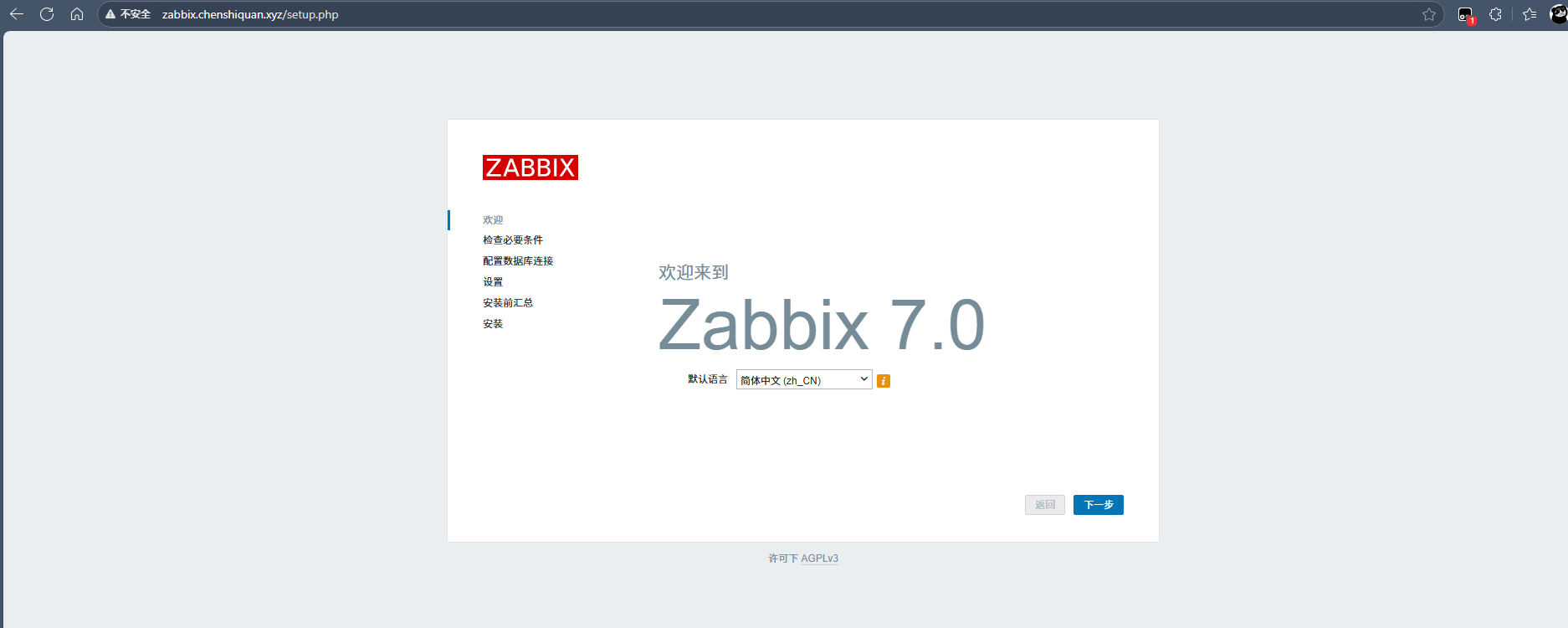Open the browser profile avatar
Image resolution: width=1568 pixels, height=628 pixels.
click(x=1558, y=14)
